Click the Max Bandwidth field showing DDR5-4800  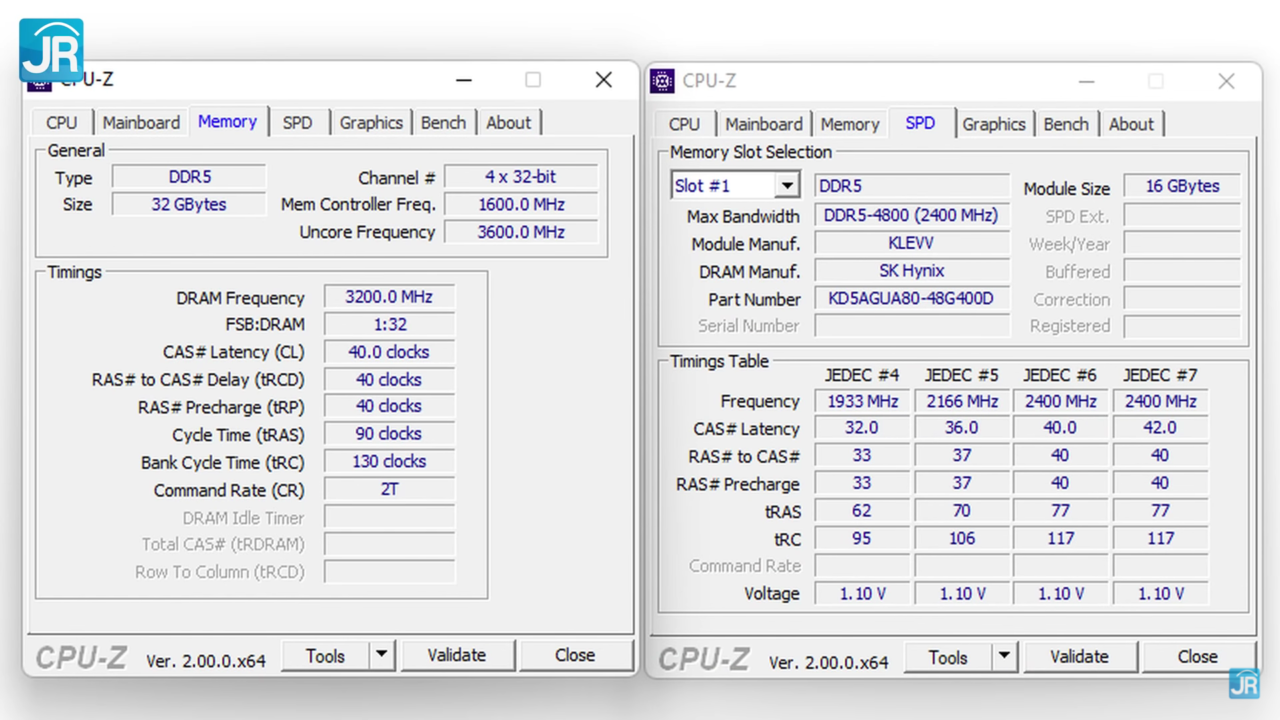point(911,215)
